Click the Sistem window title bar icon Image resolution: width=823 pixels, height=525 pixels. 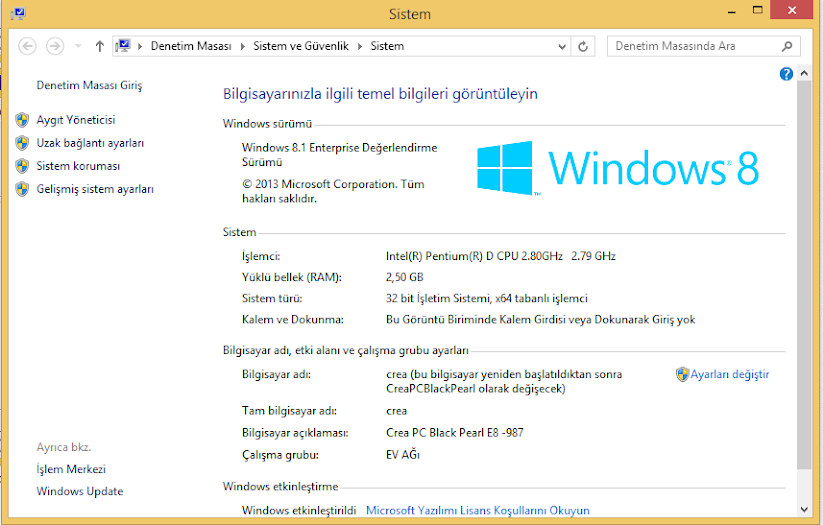point(18,13)
